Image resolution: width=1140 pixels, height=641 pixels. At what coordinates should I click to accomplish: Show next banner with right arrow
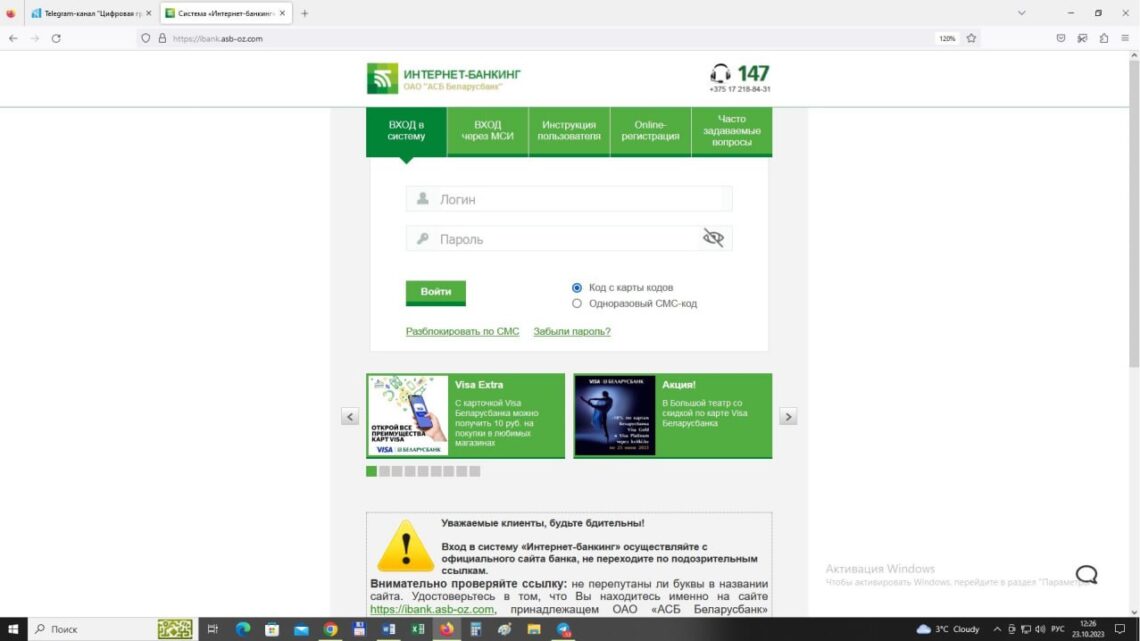788,416
